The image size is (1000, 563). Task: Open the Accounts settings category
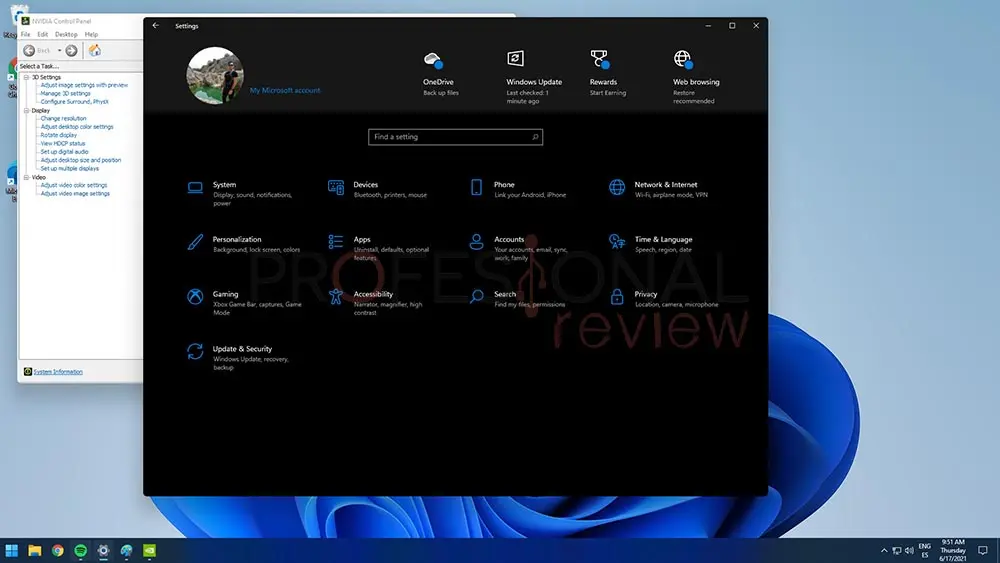tap(518, 248)
